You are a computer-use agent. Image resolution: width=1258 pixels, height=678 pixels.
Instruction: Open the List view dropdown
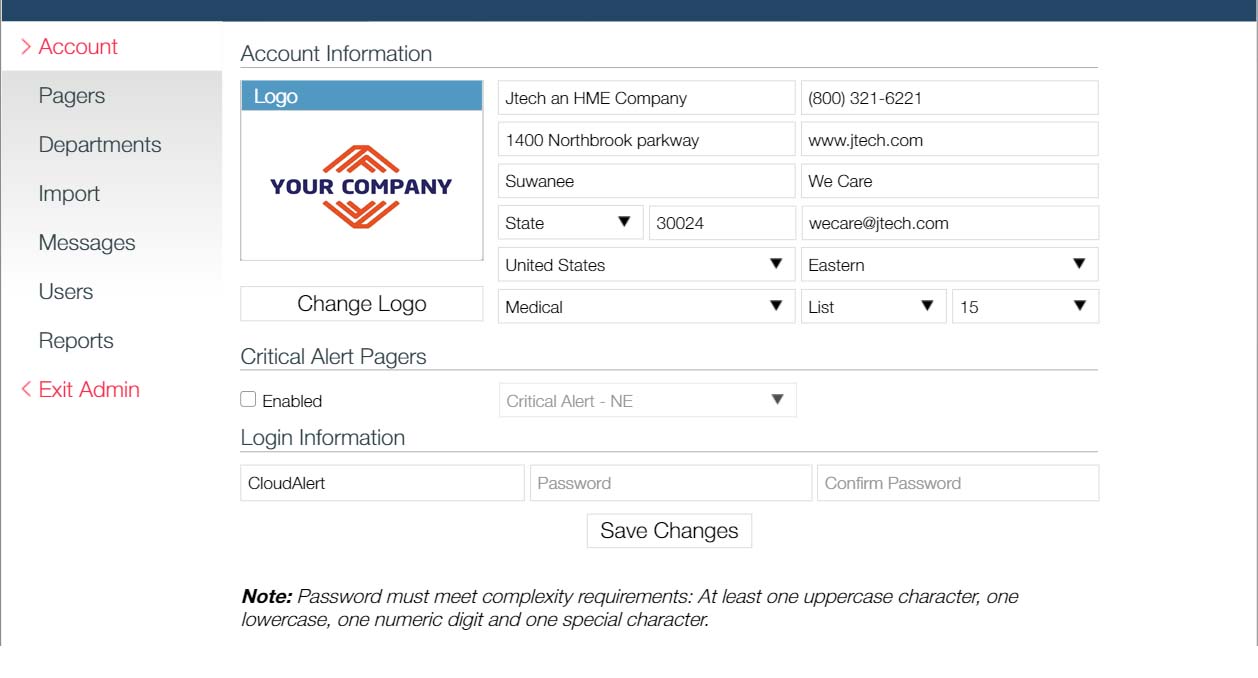coord(872,307)
